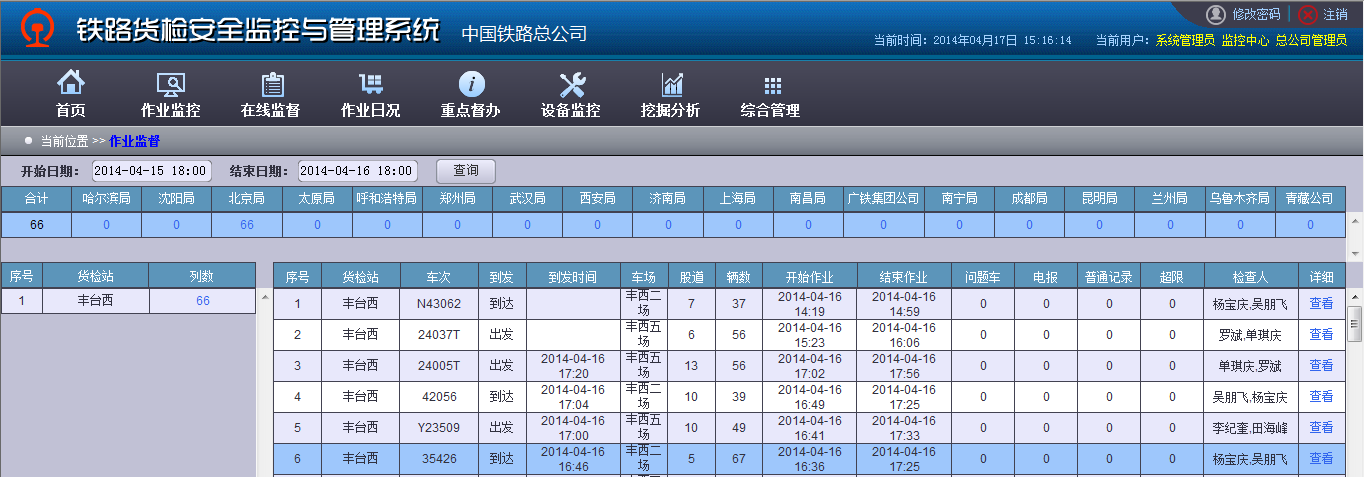
Task: Click 丰台西 train count 66 link
Action: [x=203, y=301]
